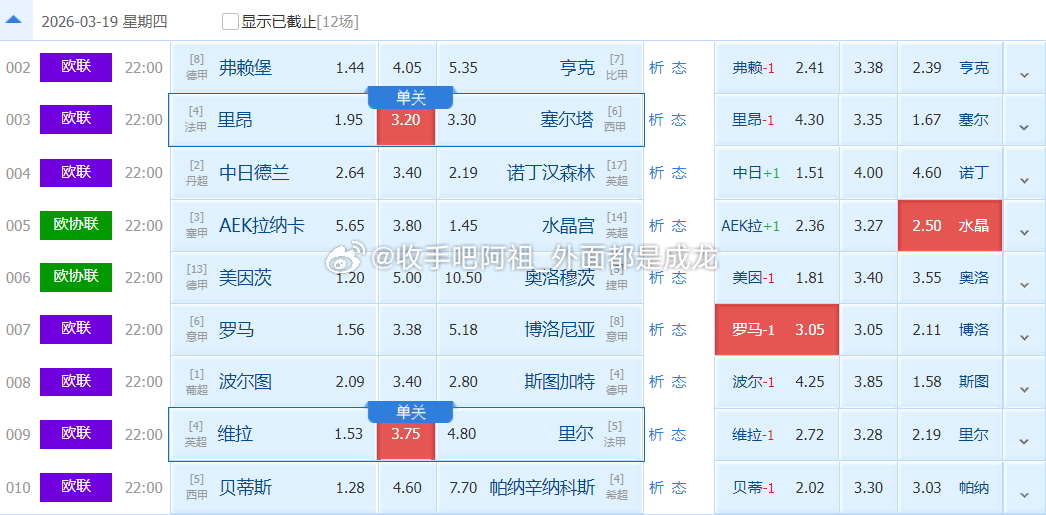
Task: Select handicap away odds 1.58 斯图
Action: (x=950, y=382)
